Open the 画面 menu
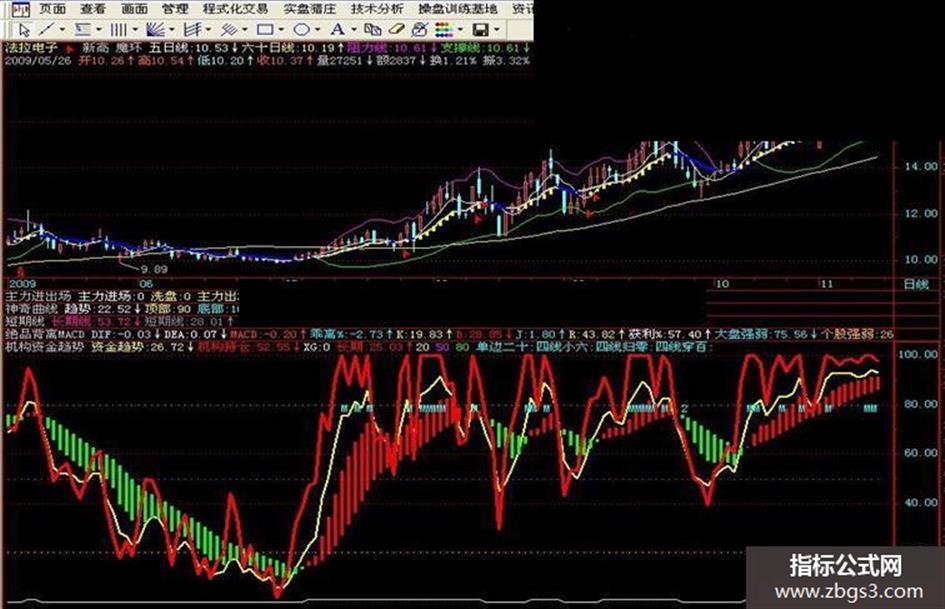This screenshot has width=945, height=609. (x=134, y=9)
